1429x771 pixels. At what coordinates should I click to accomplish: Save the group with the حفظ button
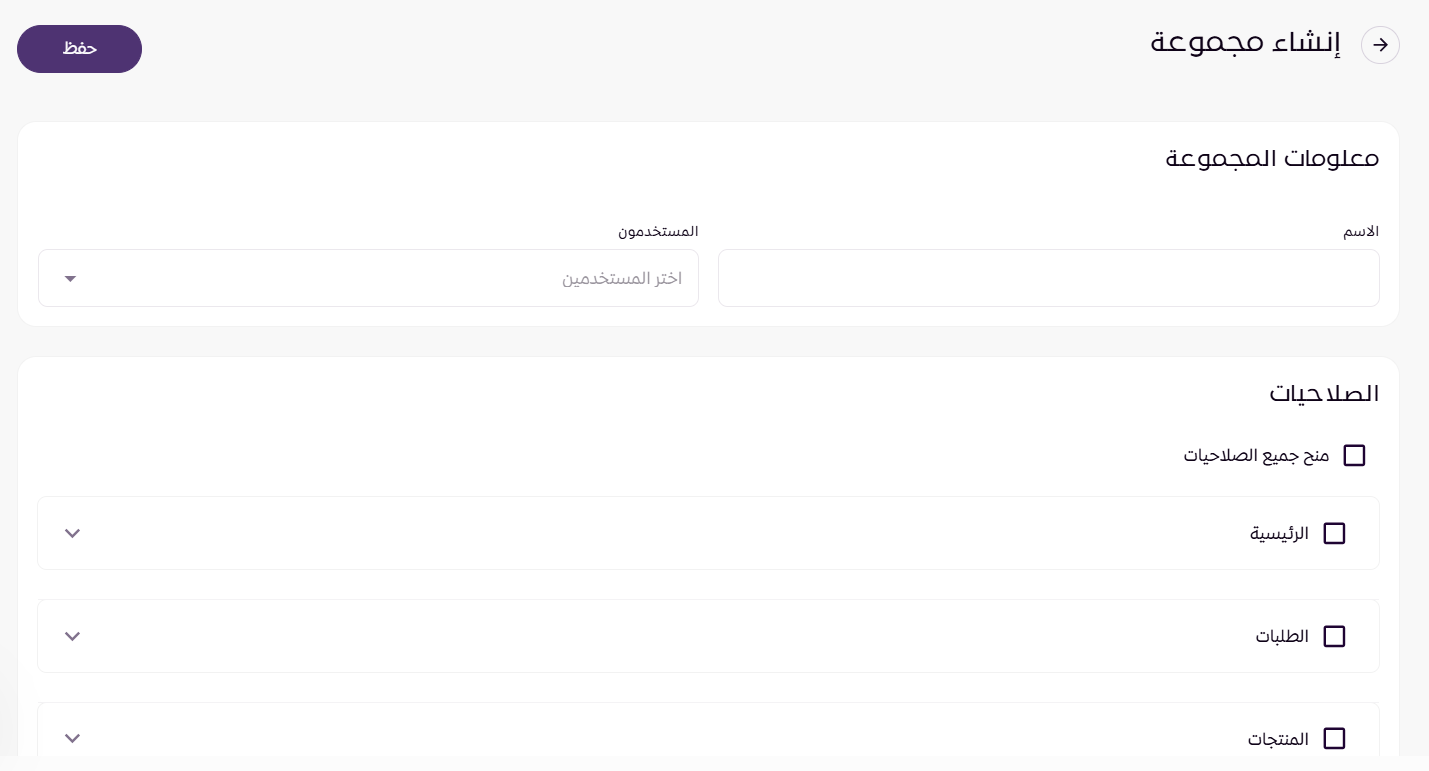(79, 49)
